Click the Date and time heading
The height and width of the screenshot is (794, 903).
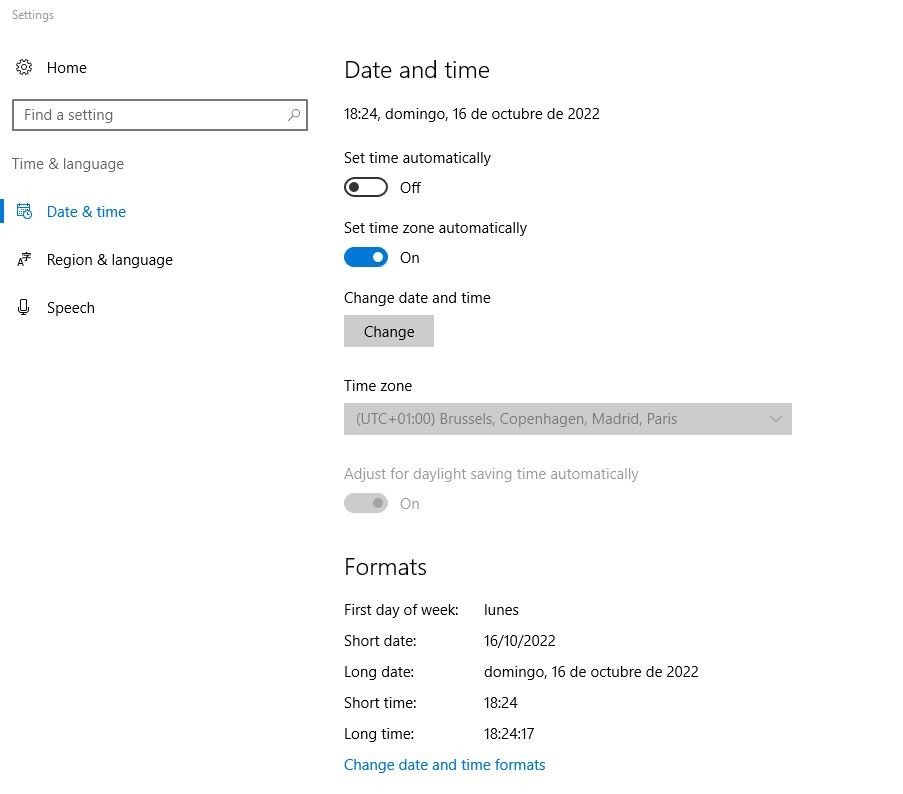[417, 70]
